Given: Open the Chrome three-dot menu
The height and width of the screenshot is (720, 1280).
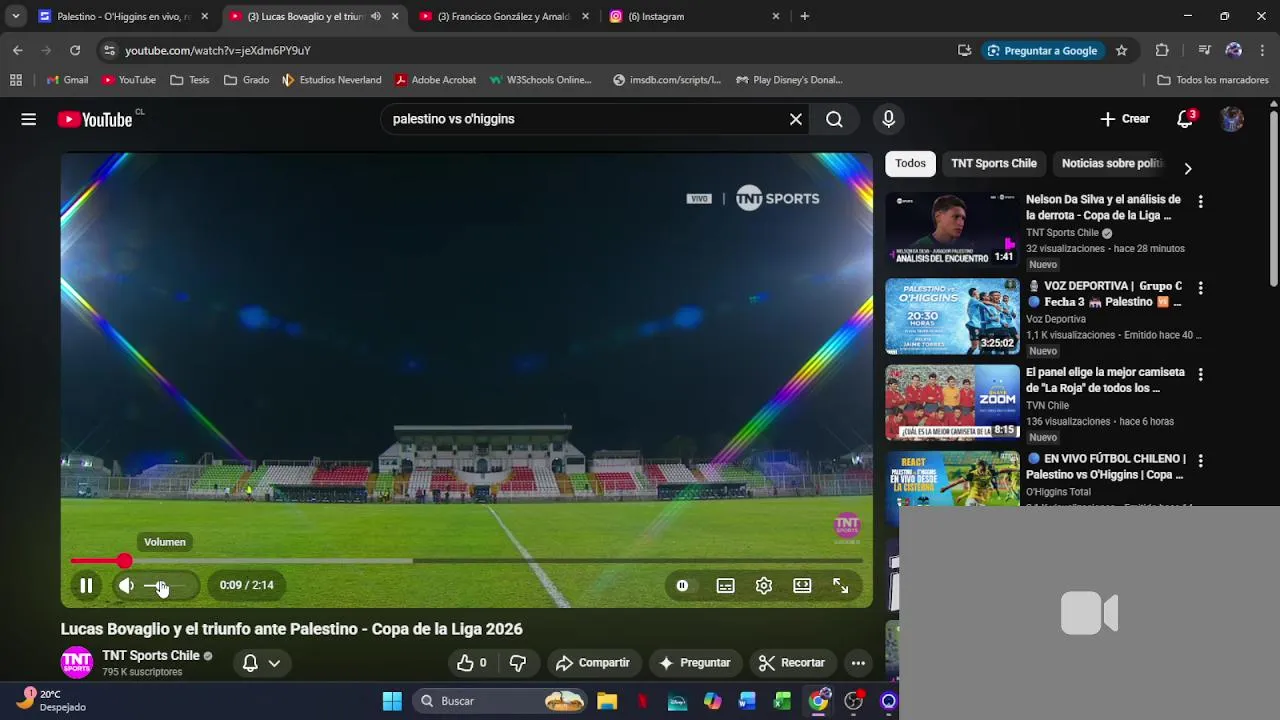Looking at the screenshot, I should (1263, 50).
